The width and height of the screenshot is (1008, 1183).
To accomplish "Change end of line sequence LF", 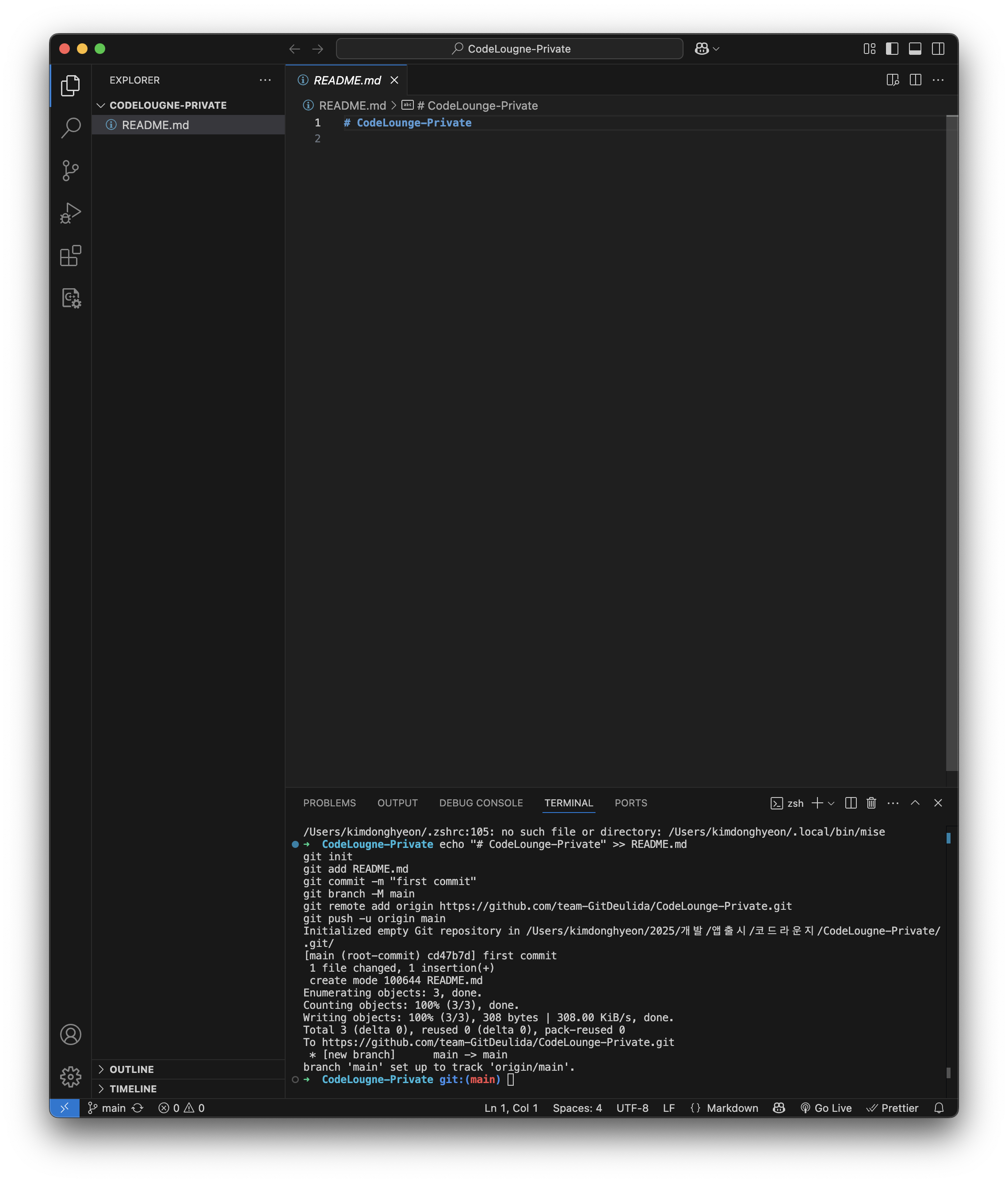I will 669,1108.
